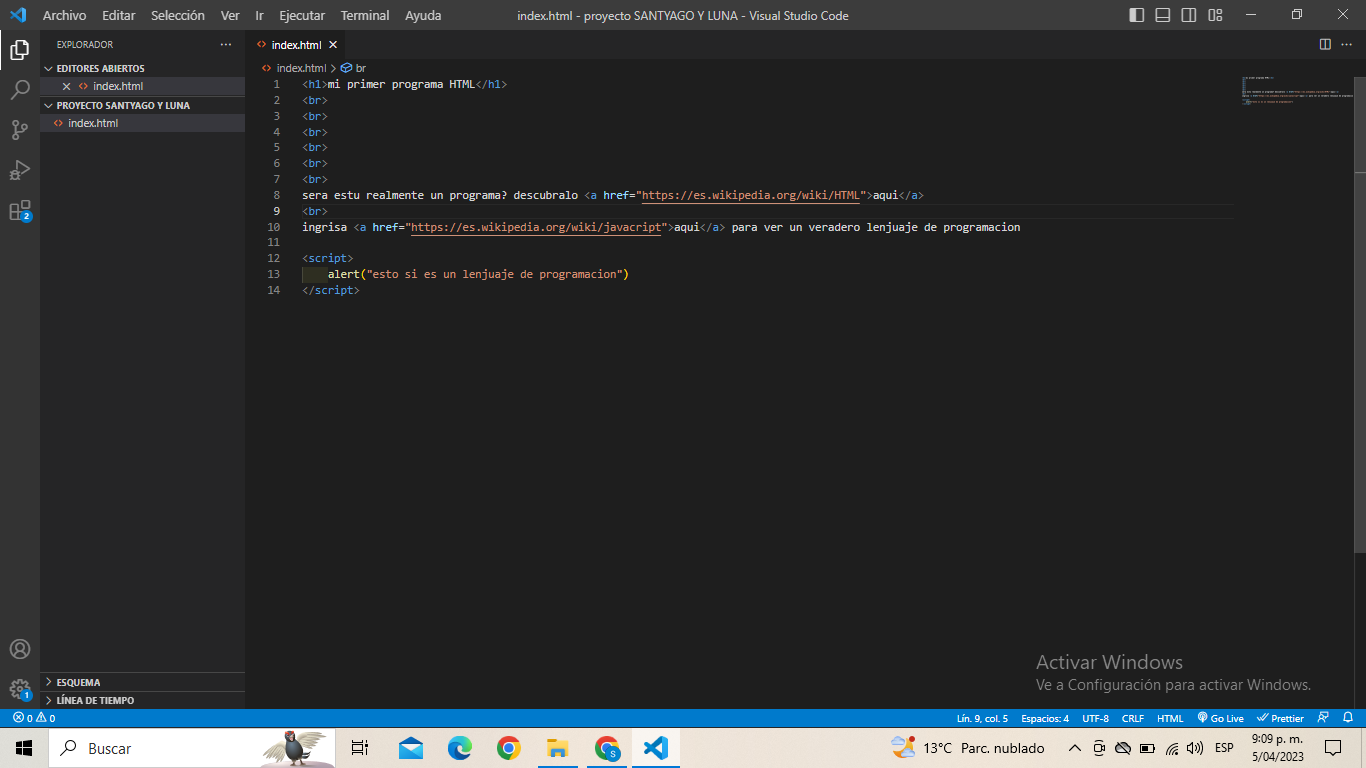This screenshot has height=768, width=1366.
Task: Open Microsoft Edge on taskbar
Action: pos(459,748)
